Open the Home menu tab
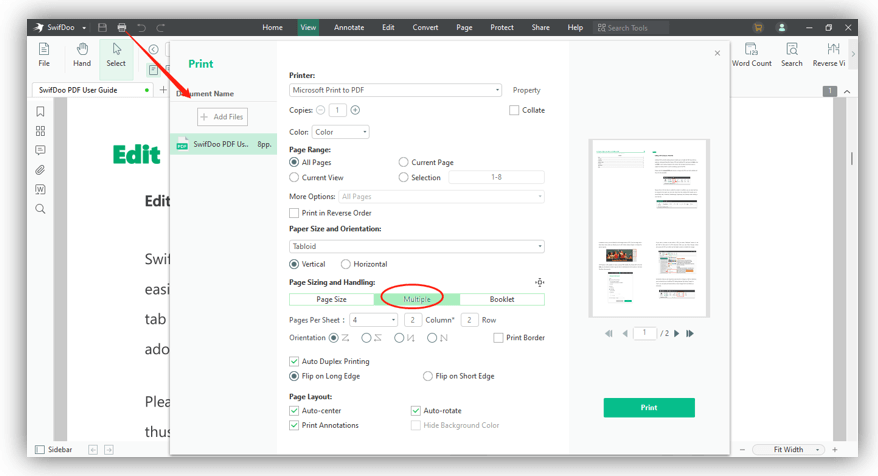Screen dimensions: 878x476 pyautogui.click(x=272, y=27)
